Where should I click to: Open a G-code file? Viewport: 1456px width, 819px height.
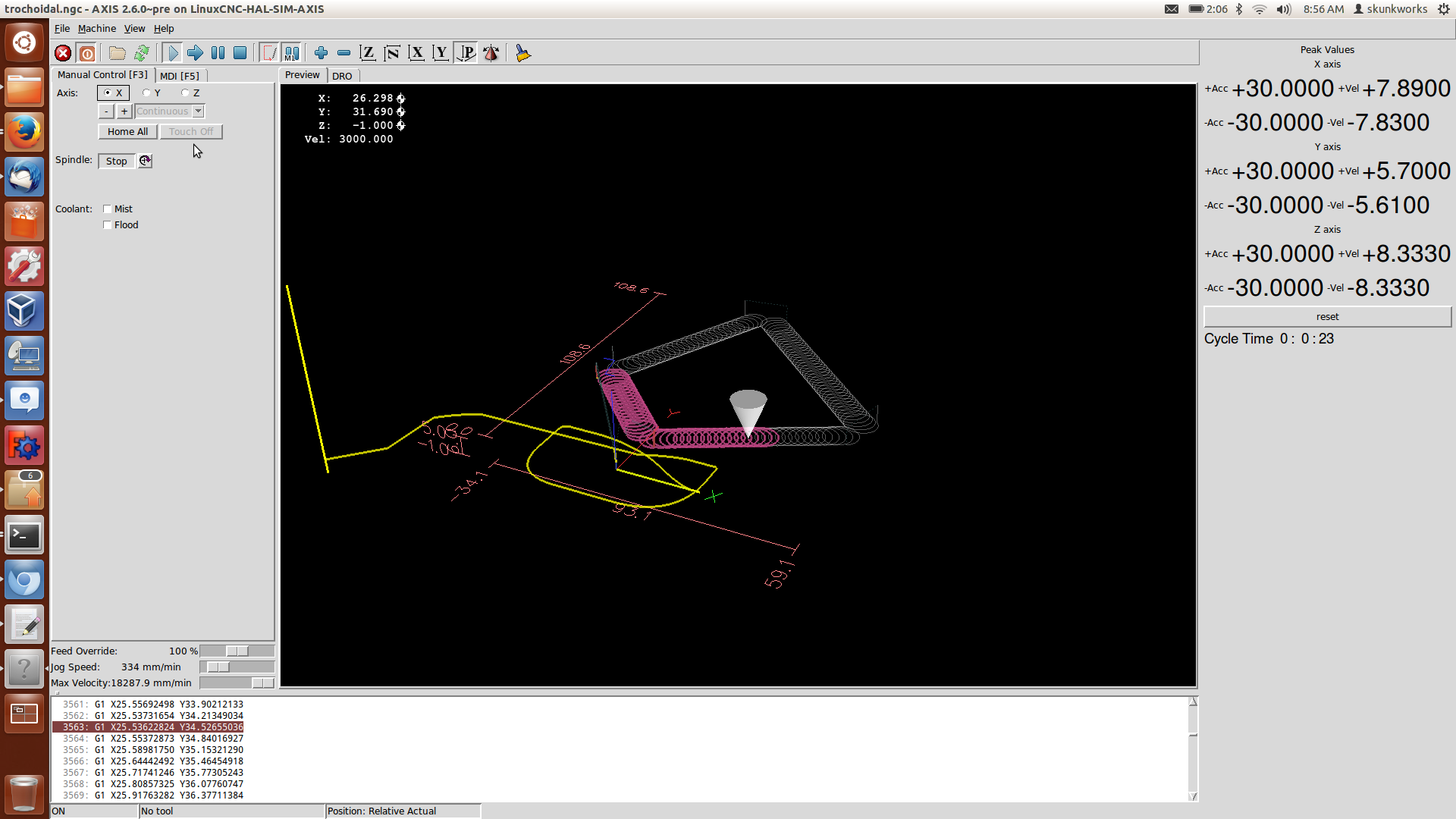tap(117, 53)
